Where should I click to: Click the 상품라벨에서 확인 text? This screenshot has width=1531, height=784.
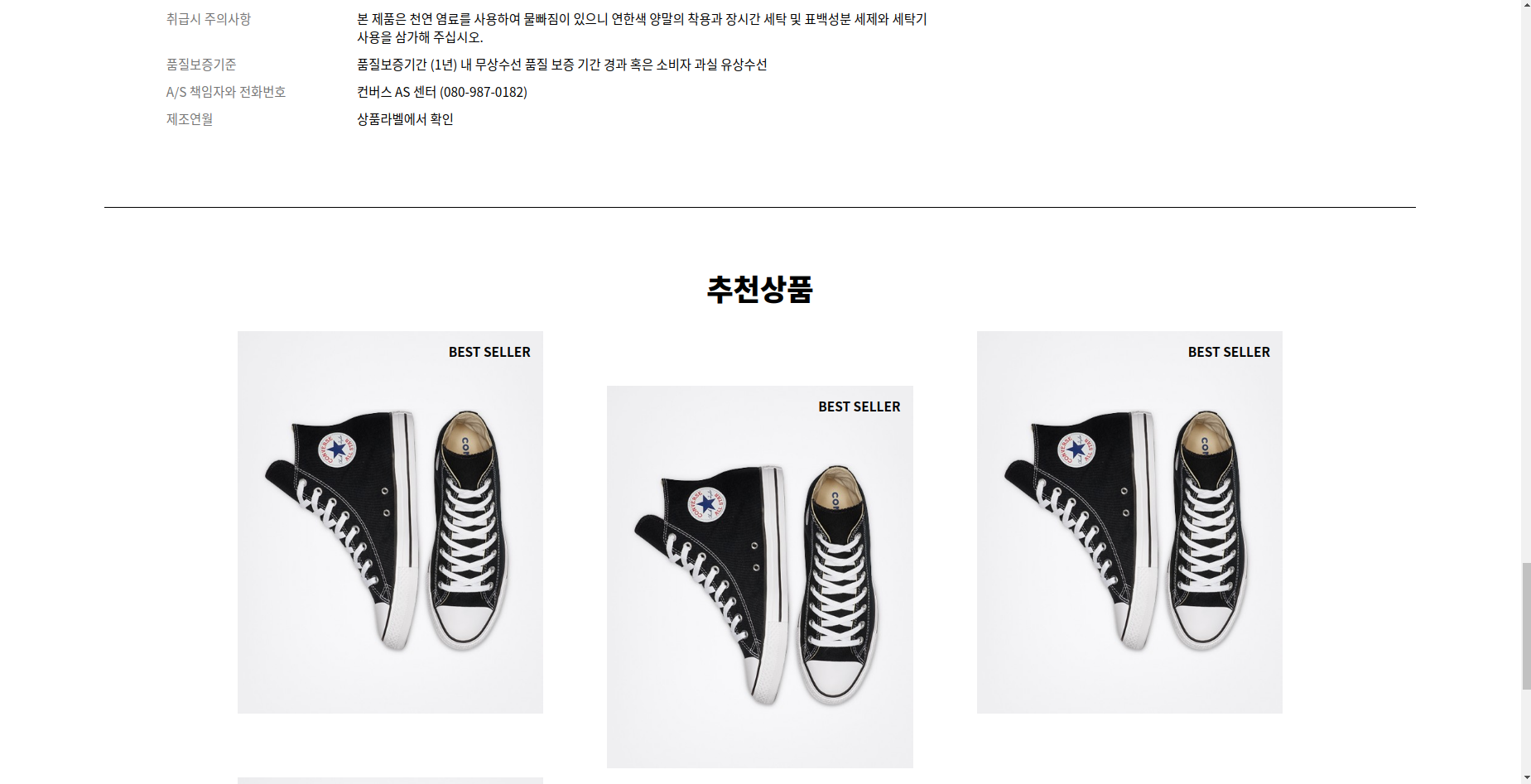click(x=405, y=119)
